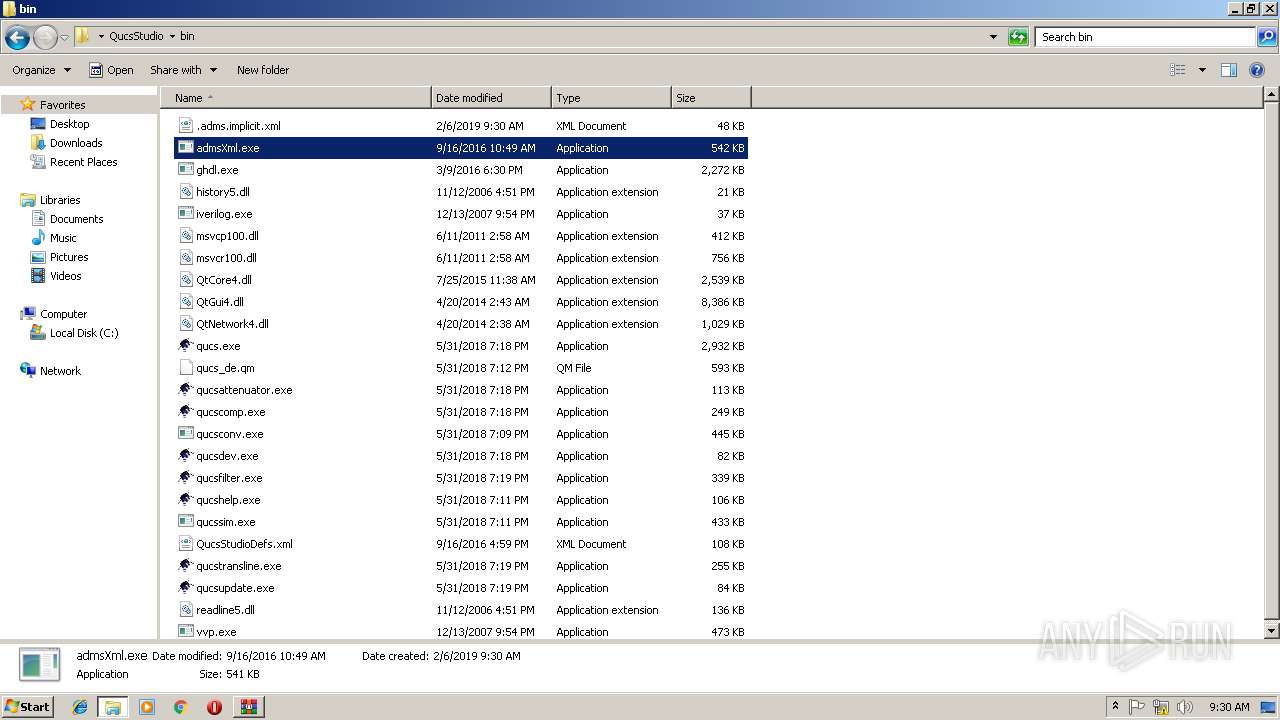The height and width of the screenshot is (720, 1280).
Task: Click the New folder button
Action: [263, 70]
